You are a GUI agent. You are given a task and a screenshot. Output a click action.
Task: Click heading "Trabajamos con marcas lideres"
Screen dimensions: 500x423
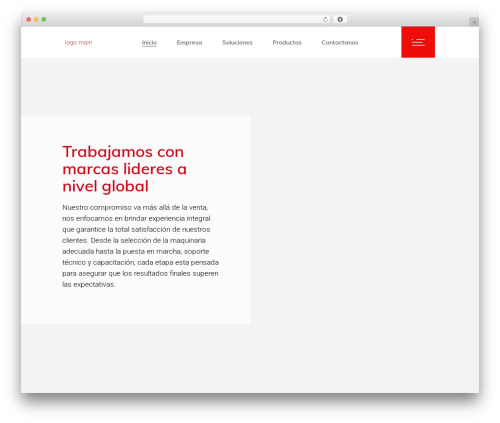coord(124,169)
